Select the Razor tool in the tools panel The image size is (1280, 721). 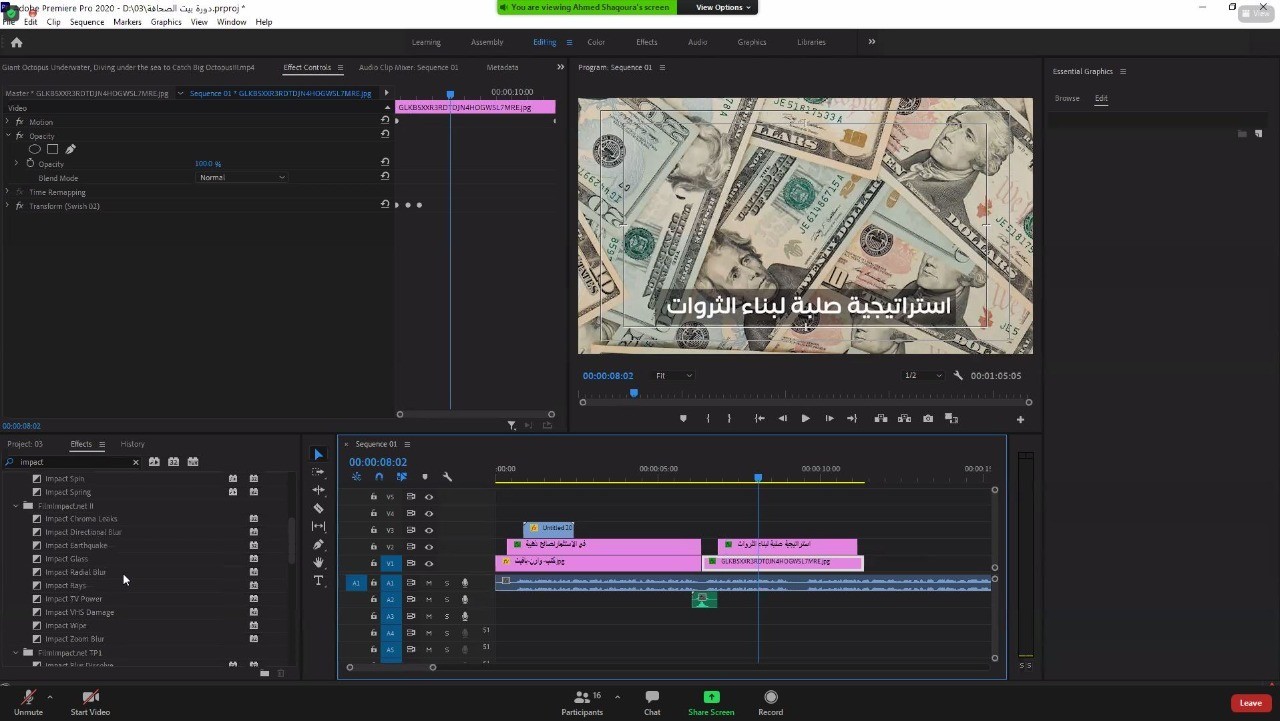click(x=319, y=508)
